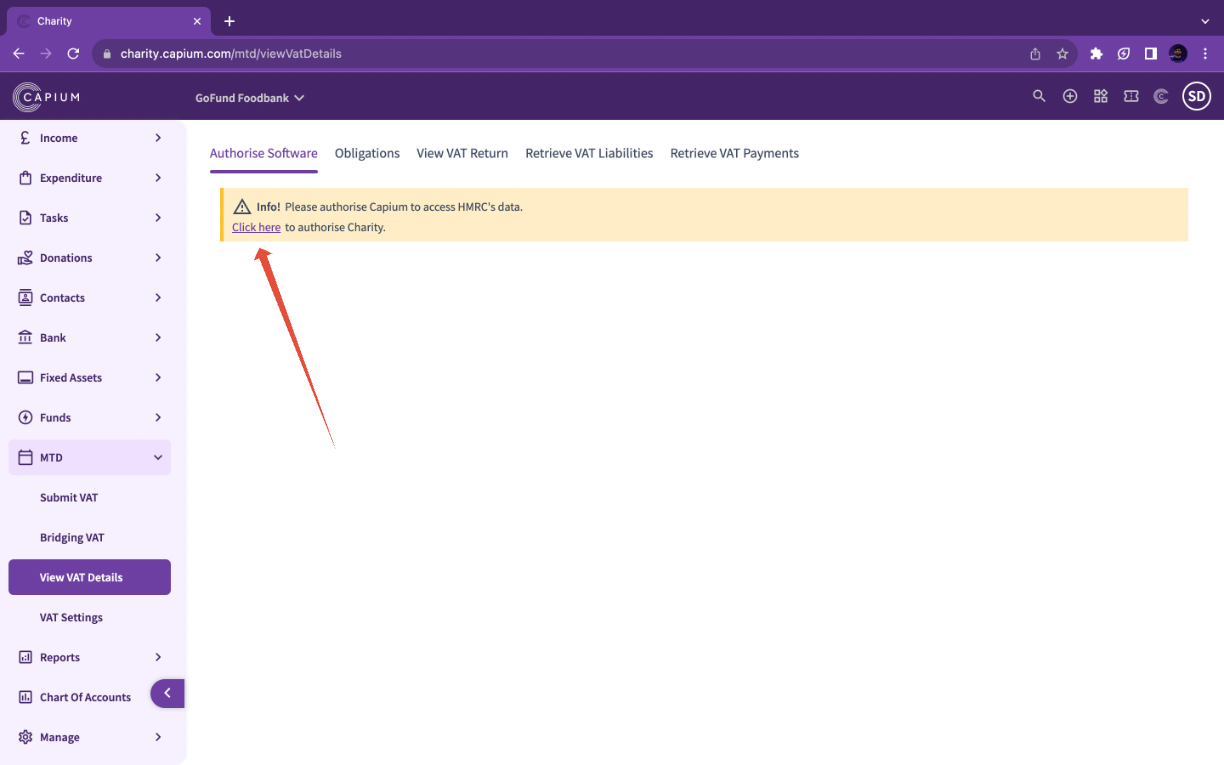Switch to the Authorise Software tab
This screenshot has width=1224, height=765.
(263, 153)
